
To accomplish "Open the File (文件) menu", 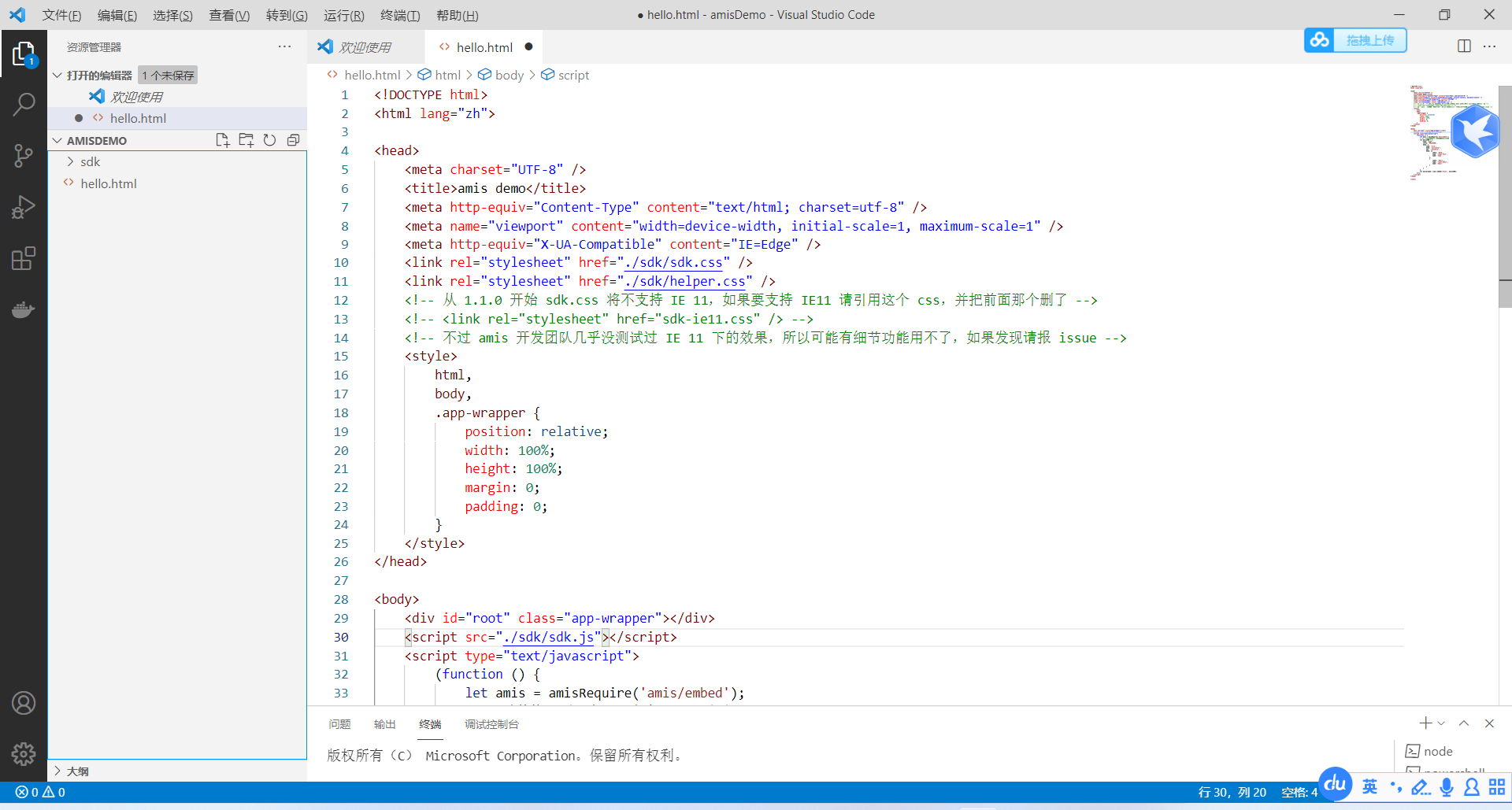I will [x=61, y=15].
